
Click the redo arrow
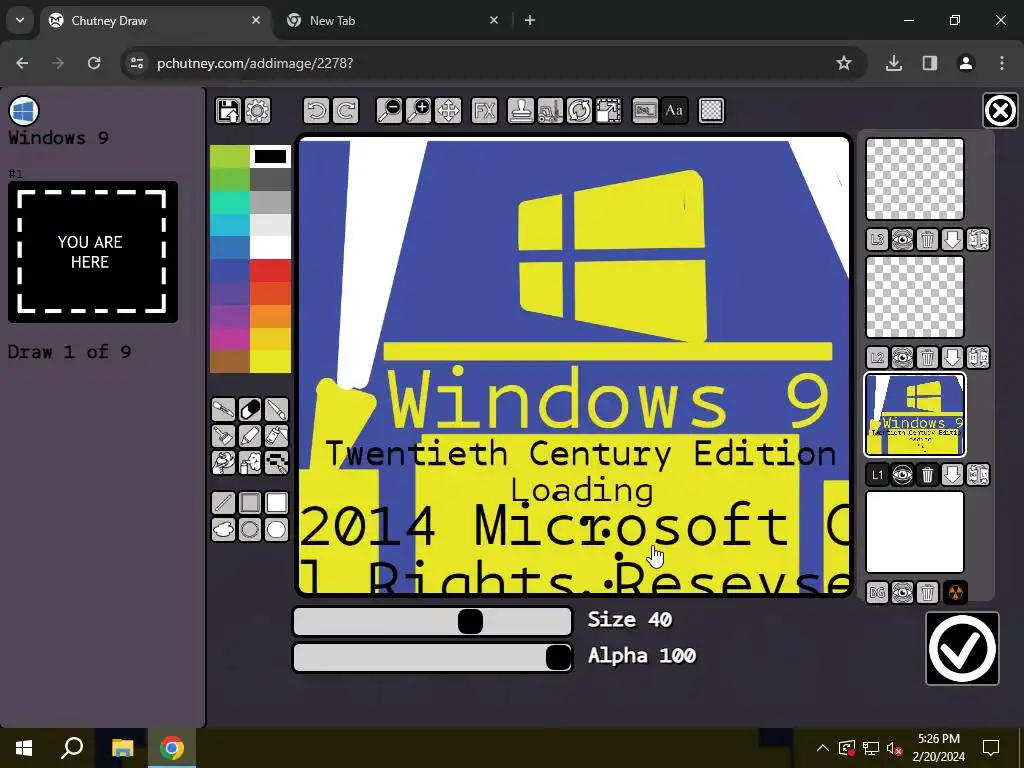tap(346, 111)
